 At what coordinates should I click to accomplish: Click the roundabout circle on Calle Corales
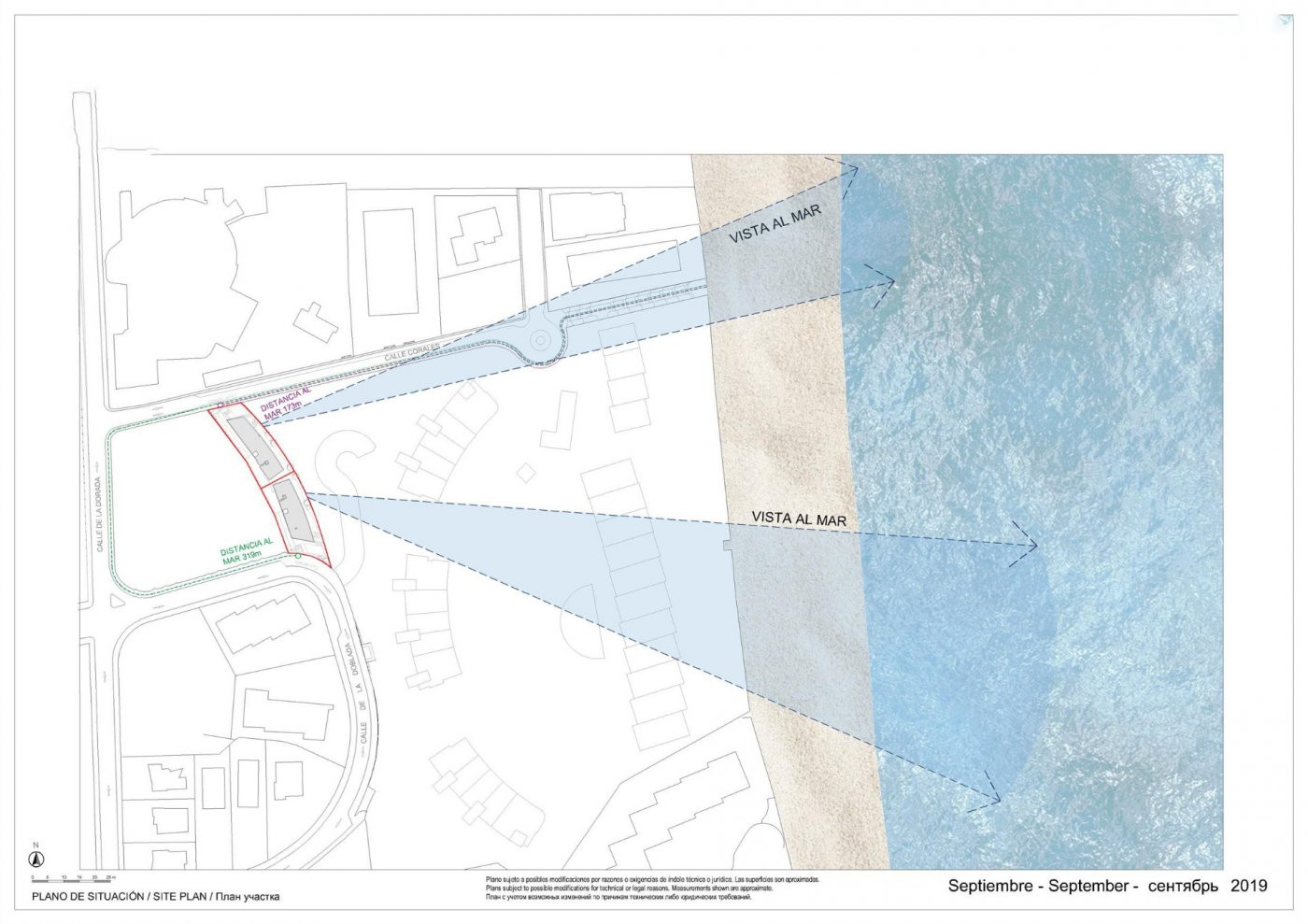[540, 342]
